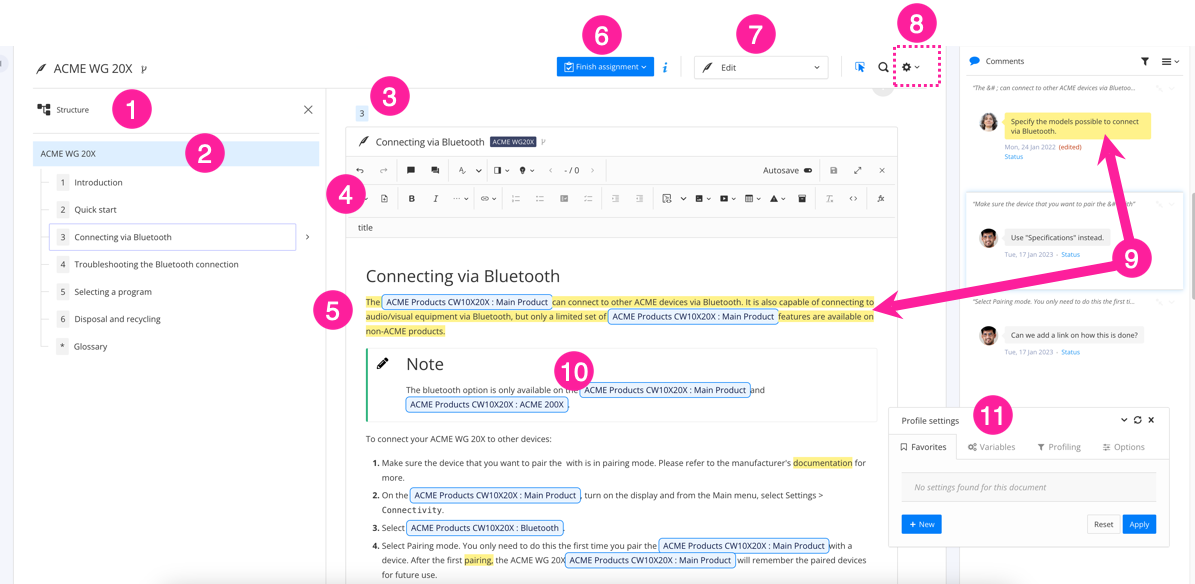The width and height of the screenshot is (1195, 584).
Task: Click the inline code icon in the toolbar
Action: [x=854, y=198]
